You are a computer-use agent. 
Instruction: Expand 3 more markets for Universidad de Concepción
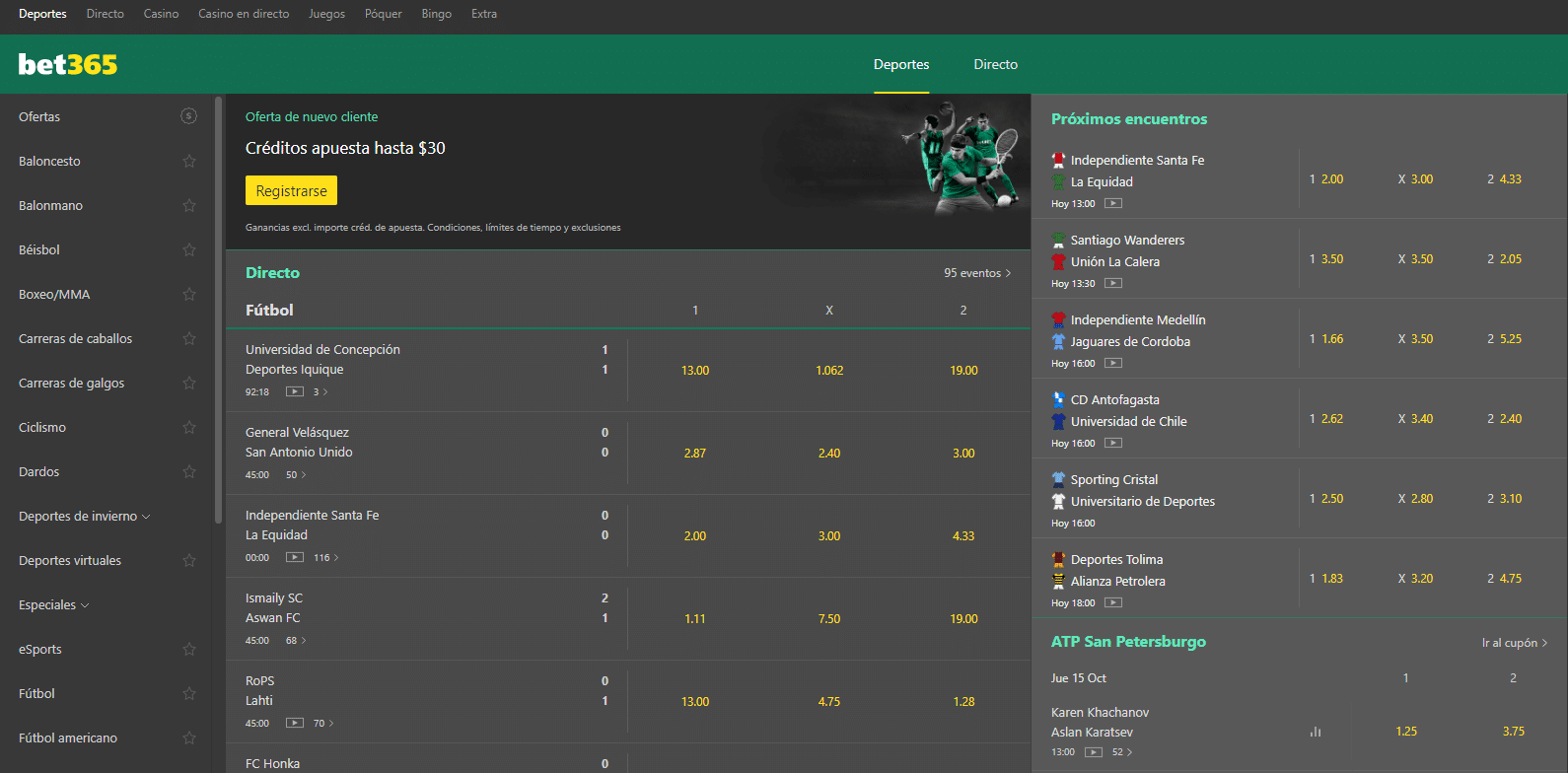coord(321,391)
